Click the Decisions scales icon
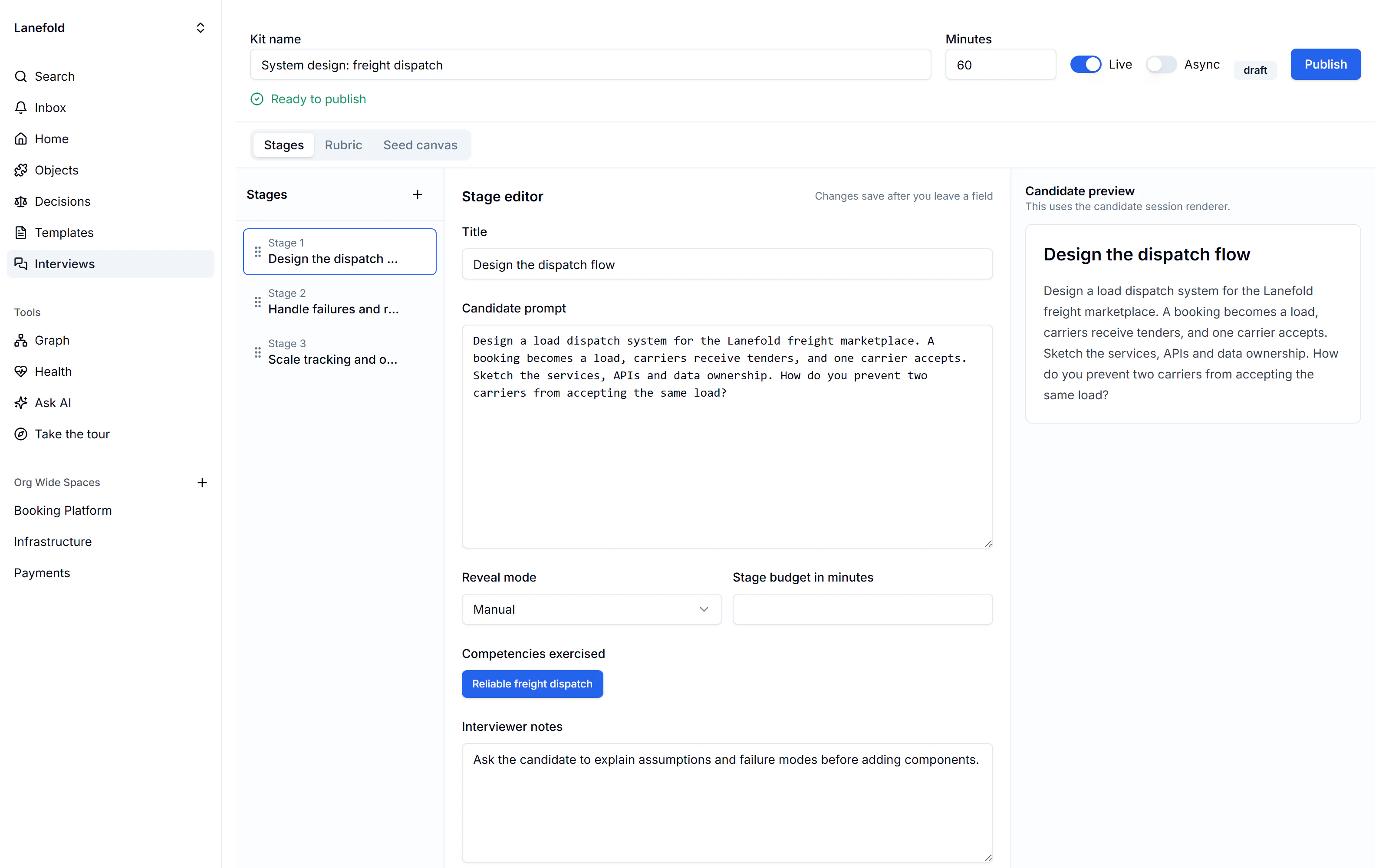Image resolution: width=1389 pixels, height=868 pixels. tap(21, 201)
